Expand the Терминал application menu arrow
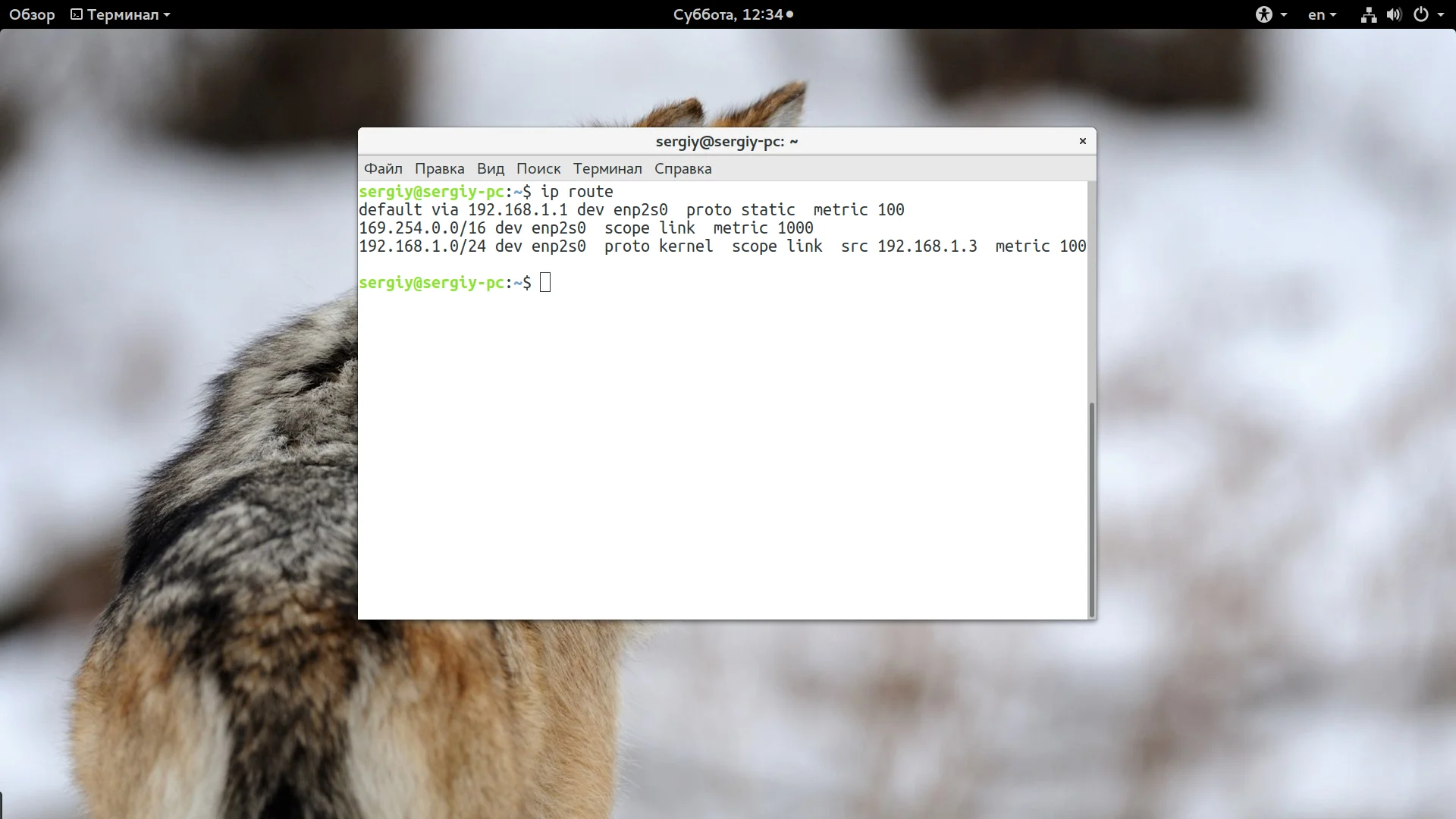The width and height of the screenshot is (1456, 819). tap(167, 14)
